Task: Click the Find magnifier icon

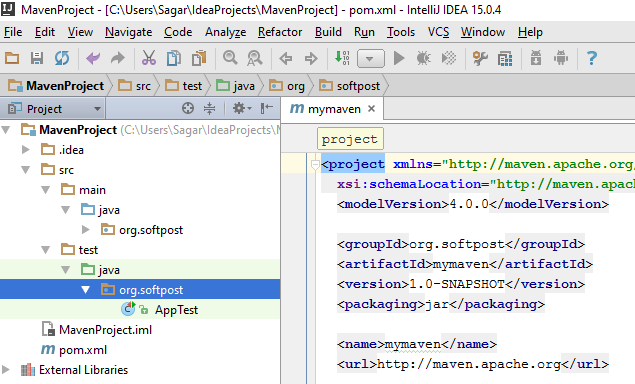Action: (230, 58)
